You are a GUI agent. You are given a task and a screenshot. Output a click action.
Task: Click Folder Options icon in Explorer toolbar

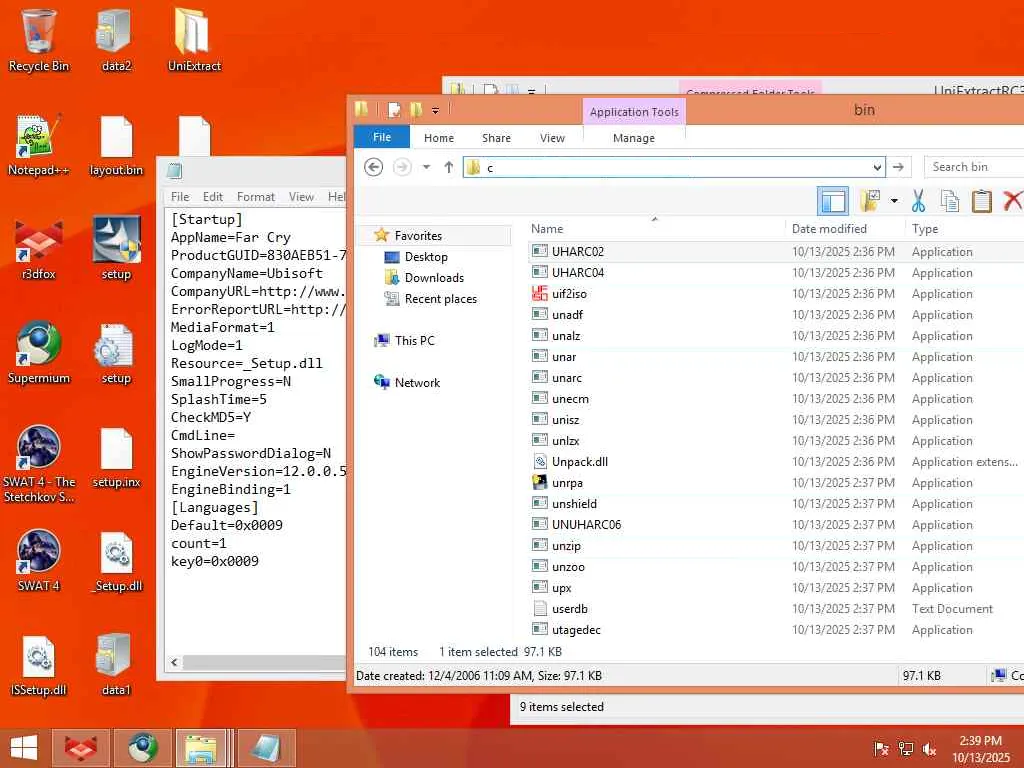click(x=870, y=200)
